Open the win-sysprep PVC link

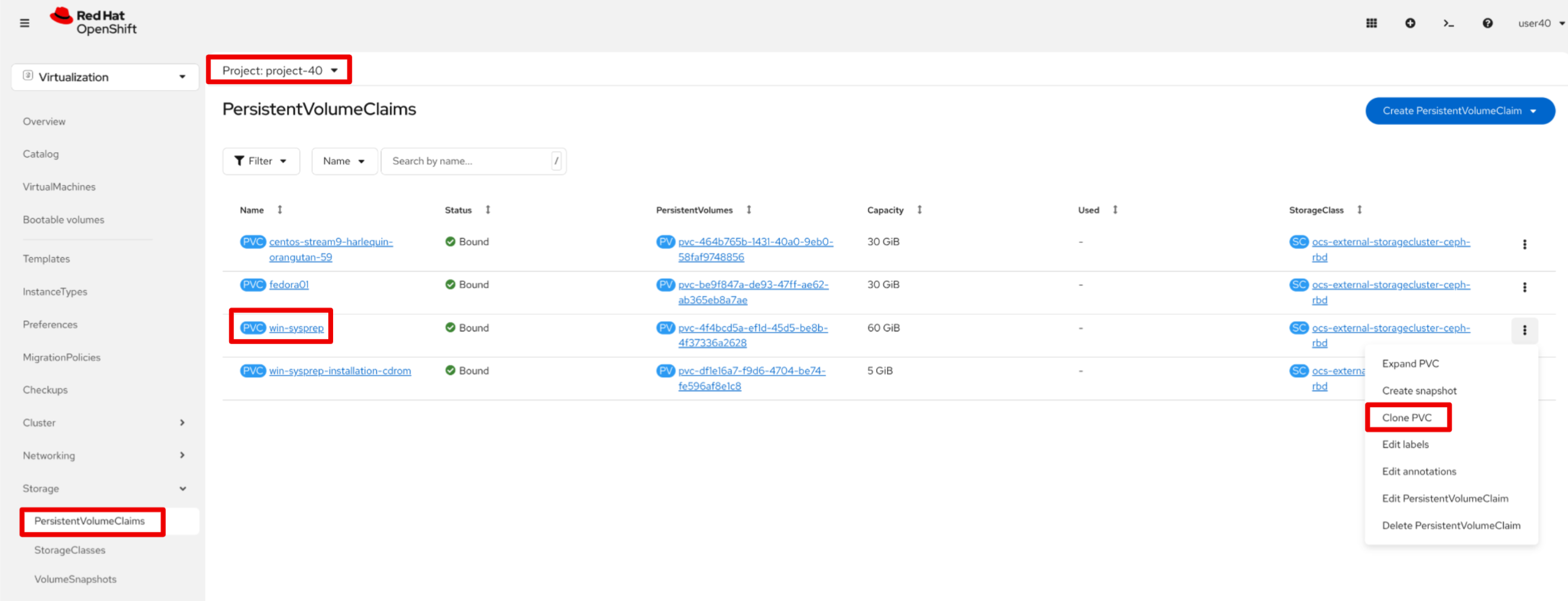click(x=297, y=328)
